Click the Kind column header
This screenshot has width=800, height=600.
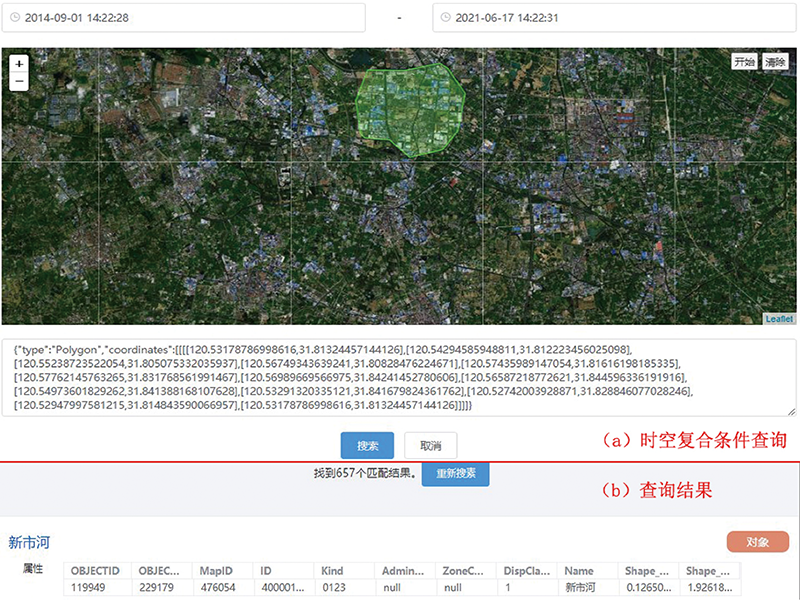331,570
